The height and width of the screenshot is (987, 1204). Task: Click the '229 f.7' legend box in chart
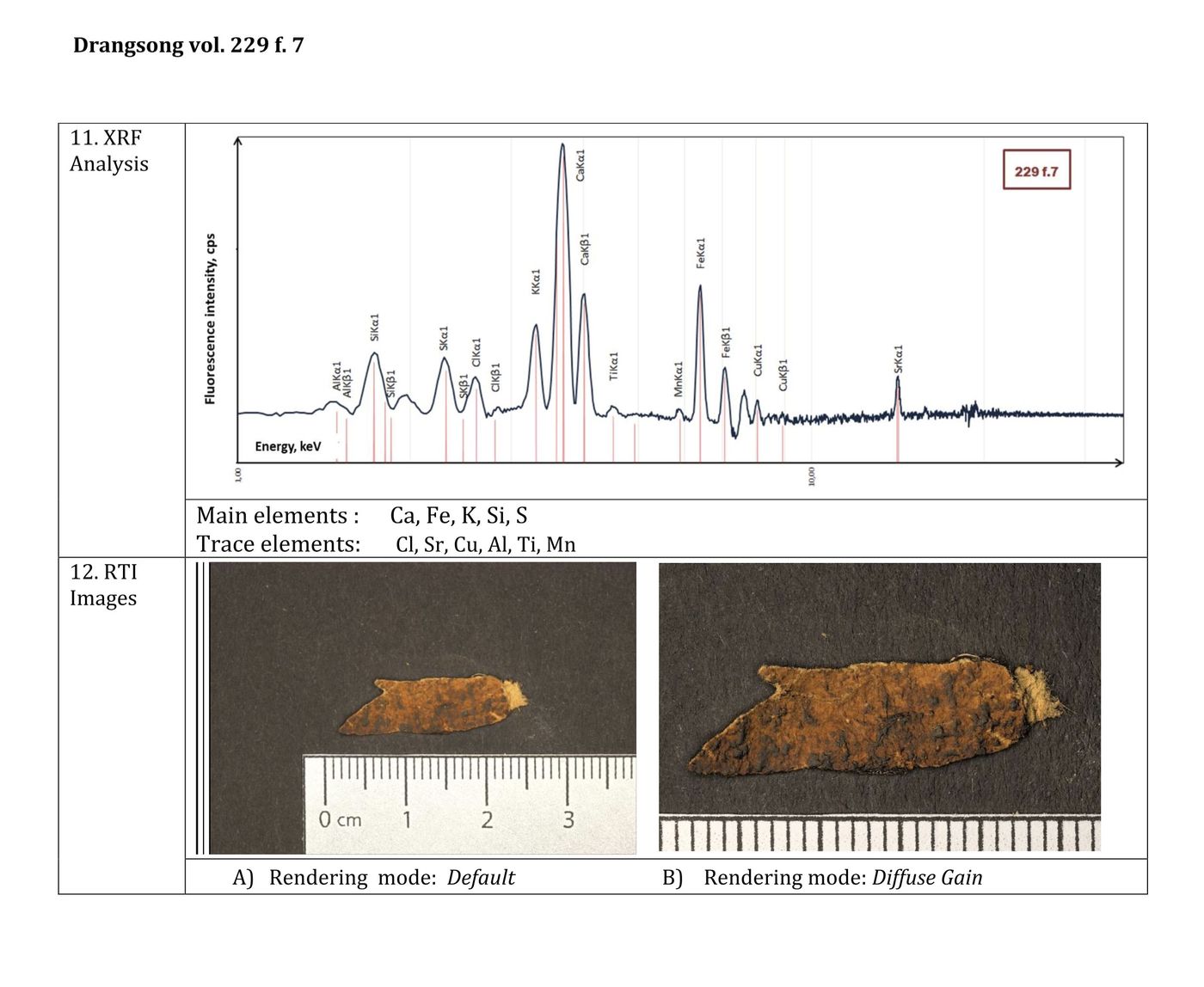1036,171
